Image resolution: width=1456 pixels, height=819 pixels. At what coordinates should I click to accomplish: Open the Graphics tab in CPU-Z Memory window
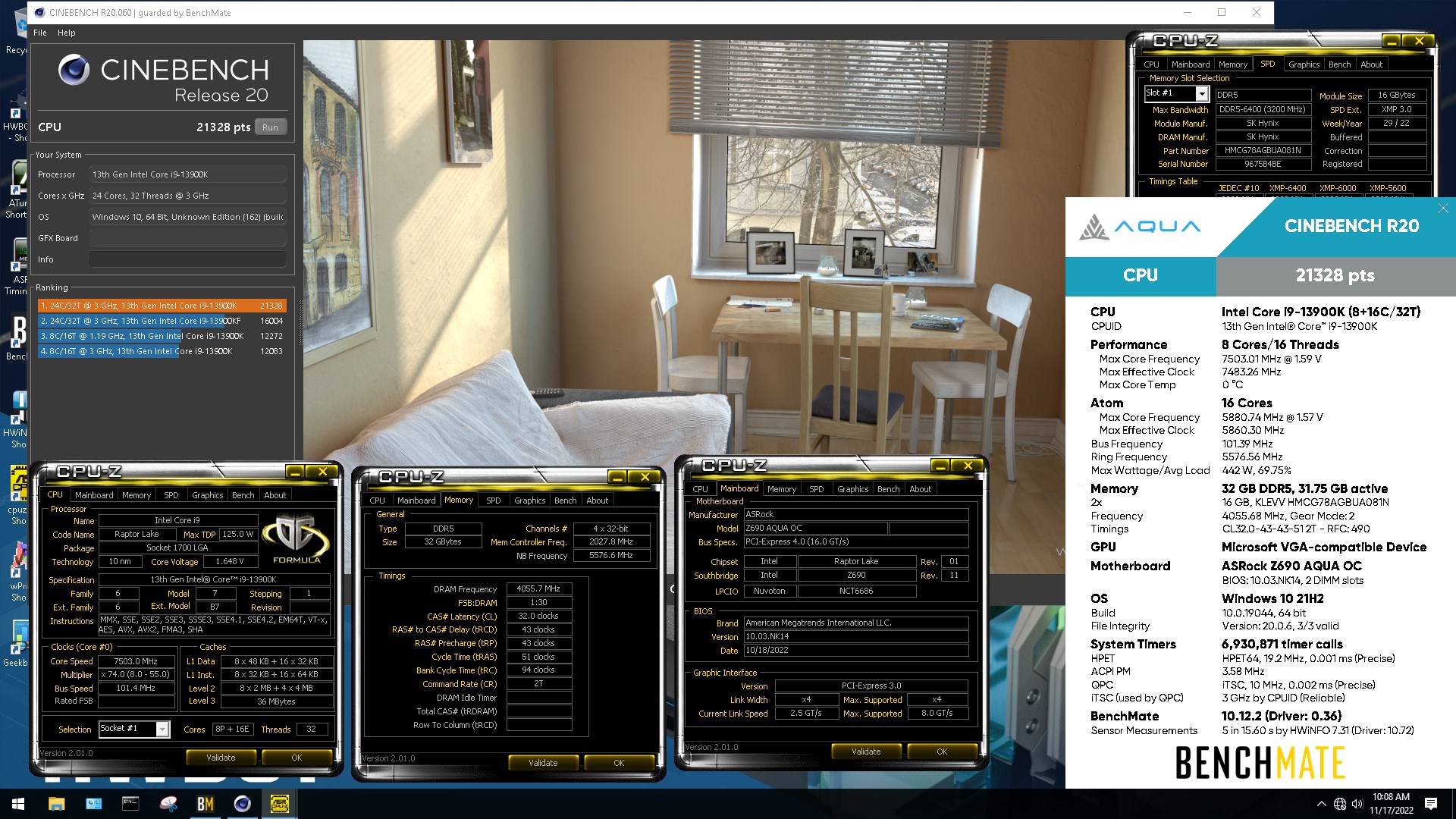(529, 500)
